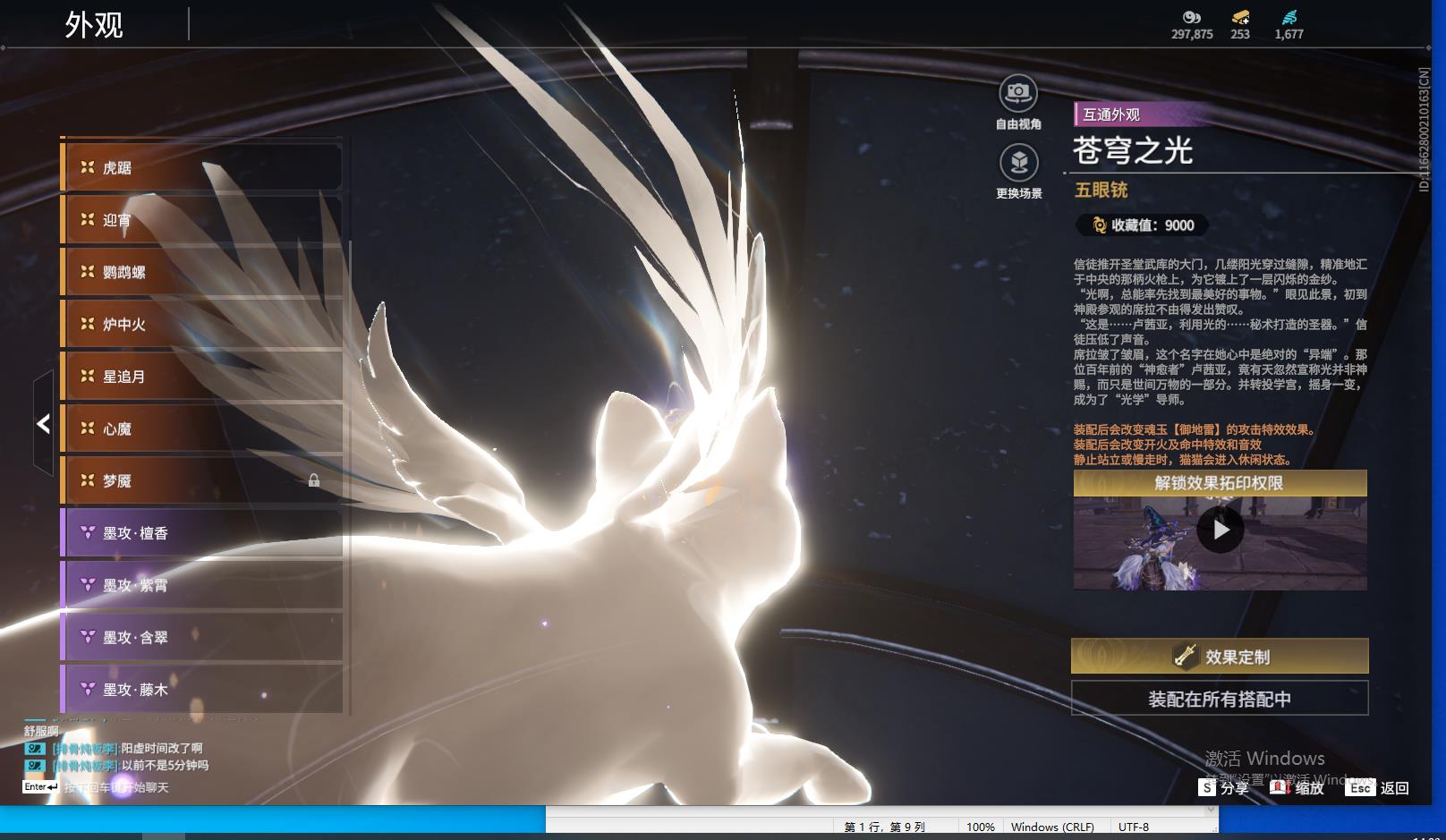Image resolution: width=1446 pixels, height=840 pixels.
Task: Click the 解锁效果拓印权限 banner
Action: tap(1220, 483)
